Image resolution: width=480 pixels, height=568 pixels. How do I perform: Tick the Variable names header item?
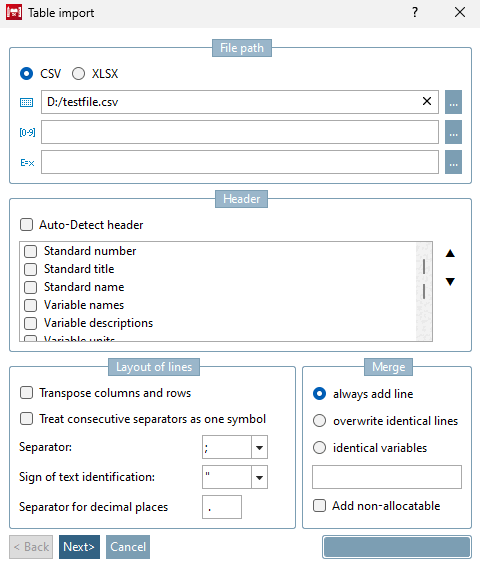tap(30, 305)
